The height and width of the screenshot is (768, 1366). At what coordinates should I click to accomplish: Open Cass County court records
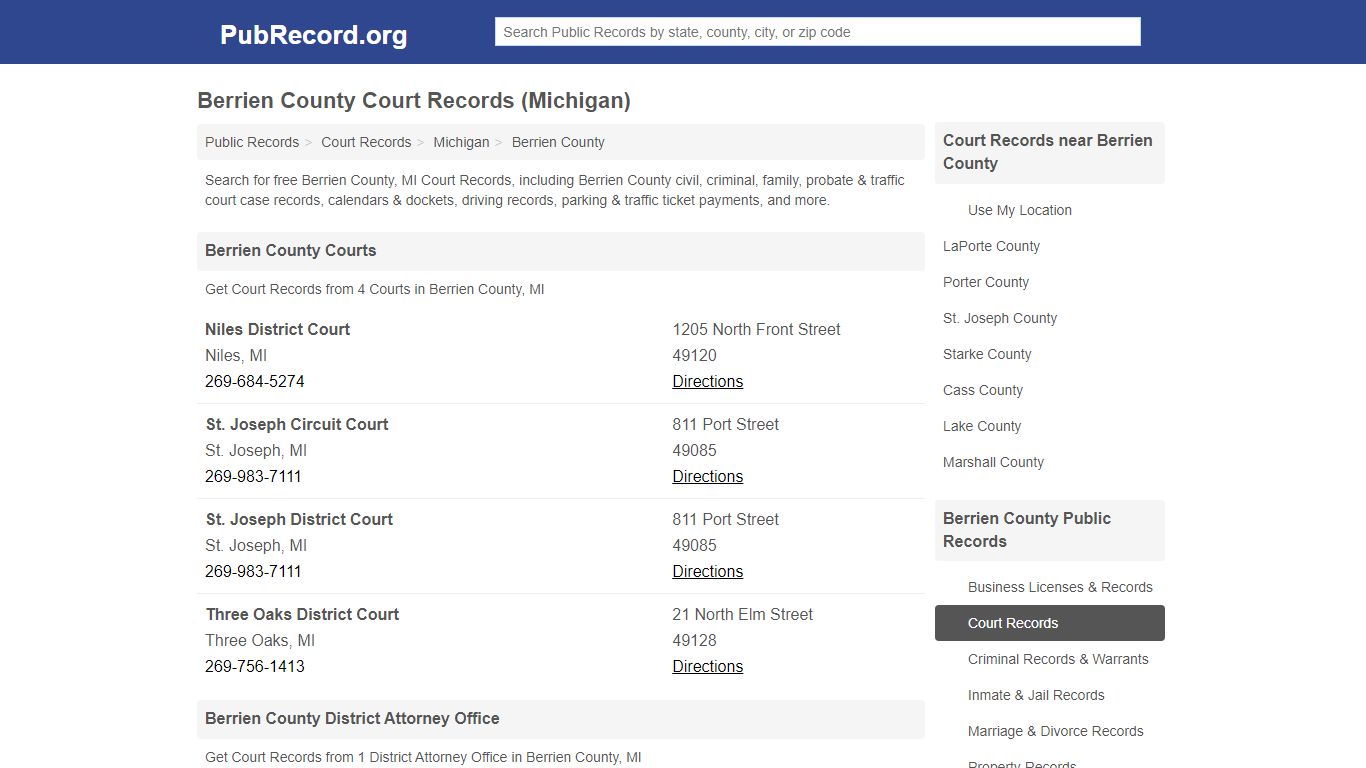click(983, 390)
